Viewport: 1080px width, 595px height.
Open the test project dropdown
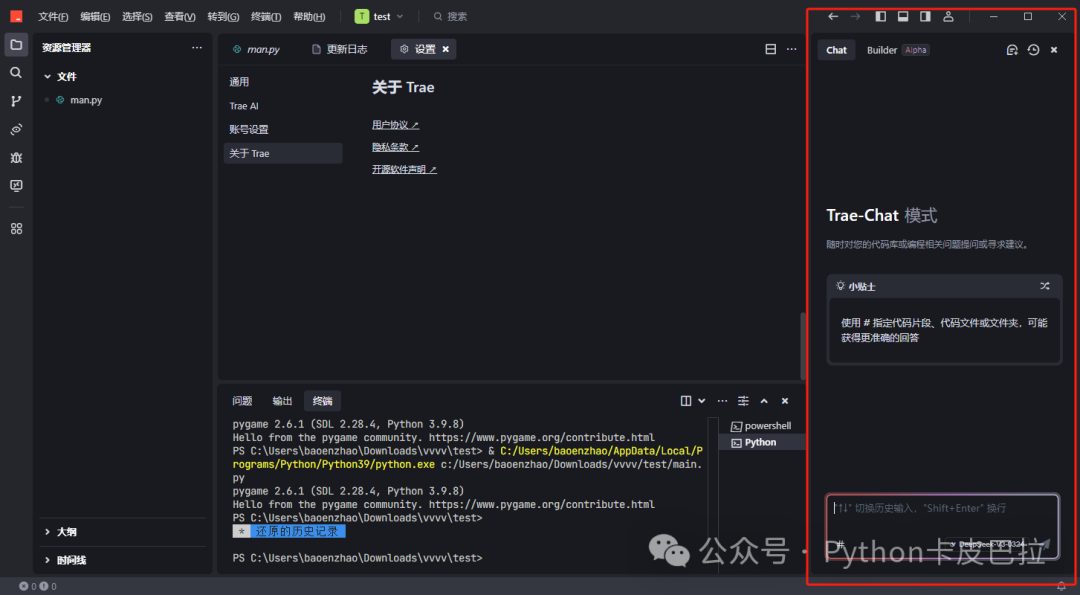click(379, 17)
